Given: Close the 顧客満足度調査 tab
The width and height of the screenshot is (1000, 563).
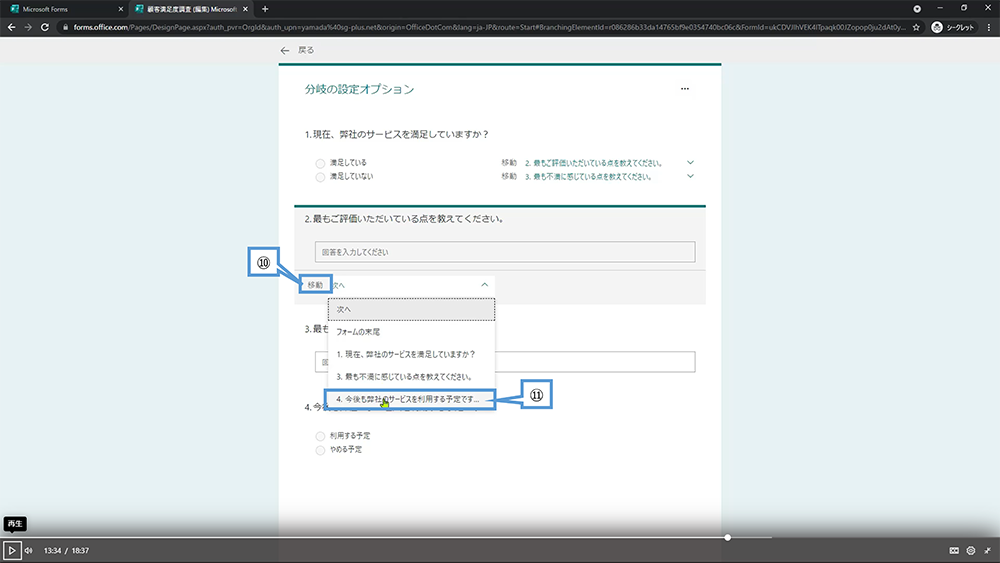Looking at the screenshot, I should click(x=246, y=9).
